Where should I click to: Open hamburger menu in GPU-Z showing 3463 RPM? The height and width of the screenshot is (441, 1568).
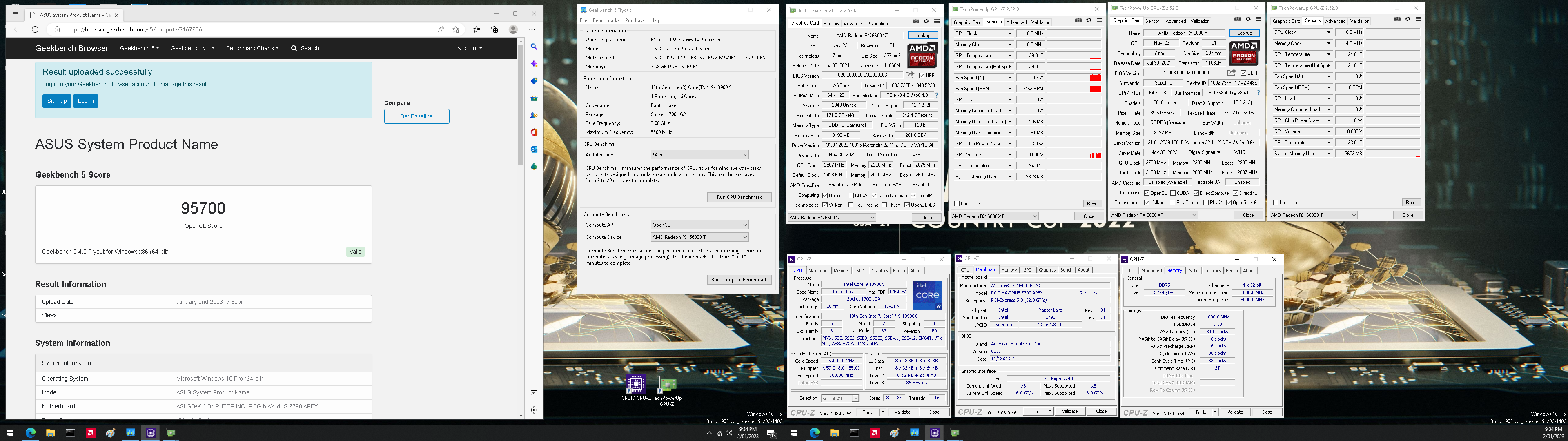(1099, 20)
